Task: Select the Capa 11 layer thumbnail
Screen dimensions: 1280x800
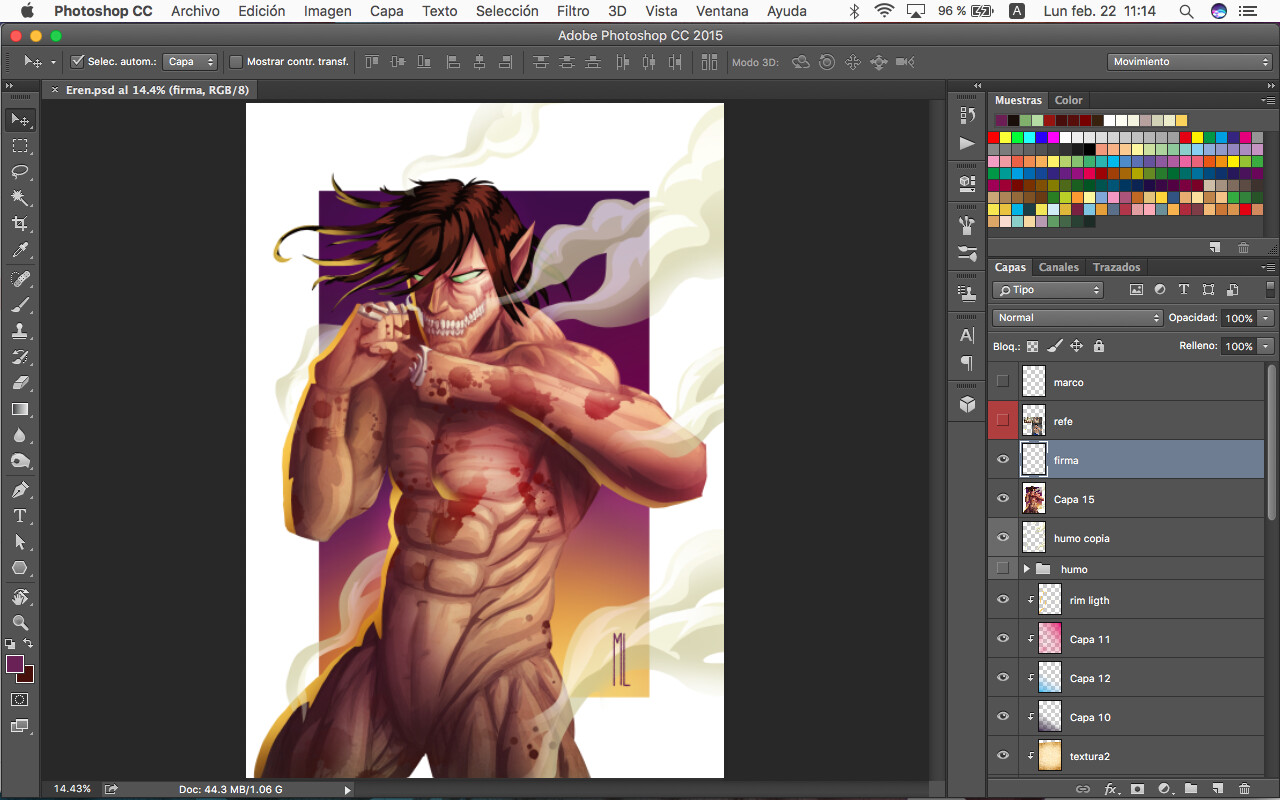Action: click(1050, 639)
